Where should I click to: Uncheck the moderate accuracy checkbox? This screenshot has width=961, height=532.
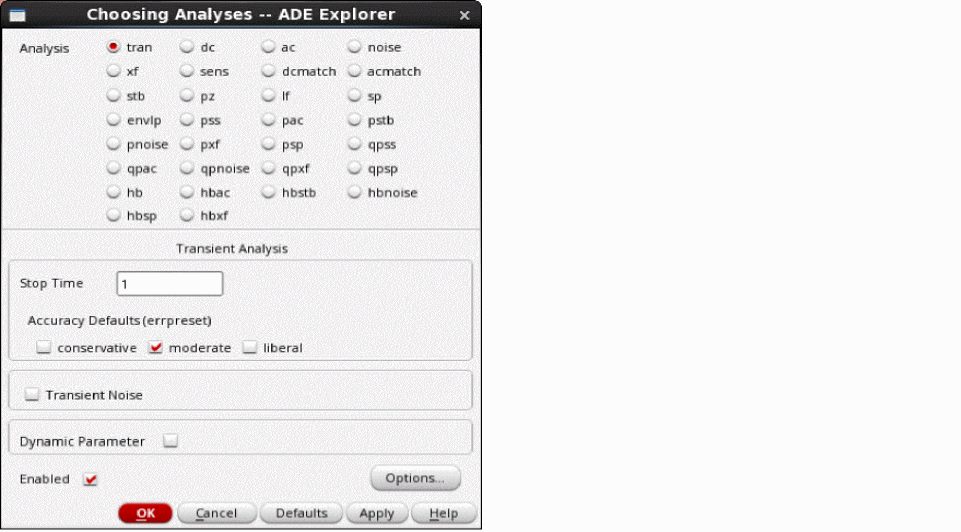pos(155,348)
